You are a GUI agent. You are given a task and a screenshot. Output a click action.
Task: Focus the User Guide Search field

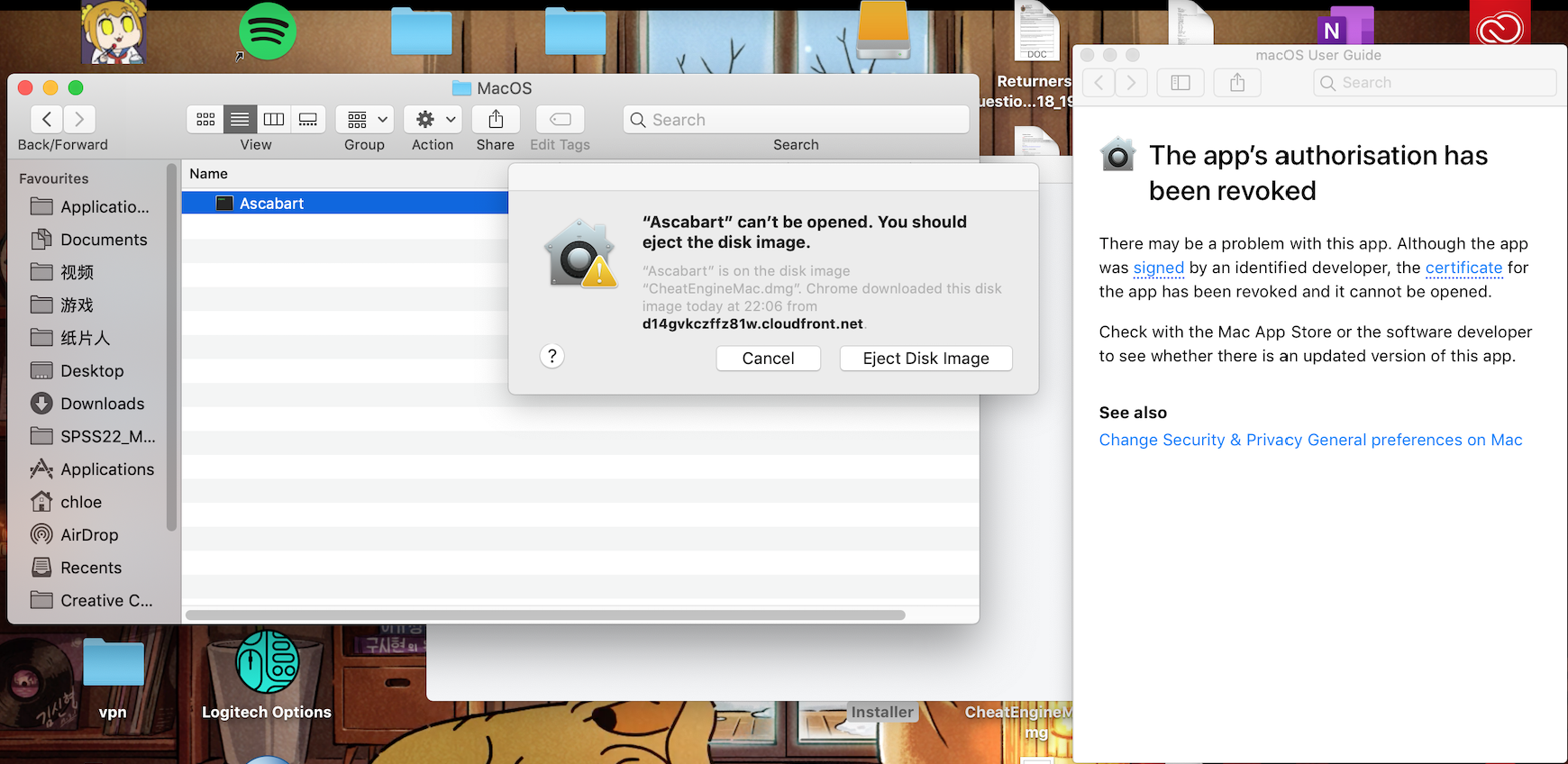click(x=1435, y=83)
